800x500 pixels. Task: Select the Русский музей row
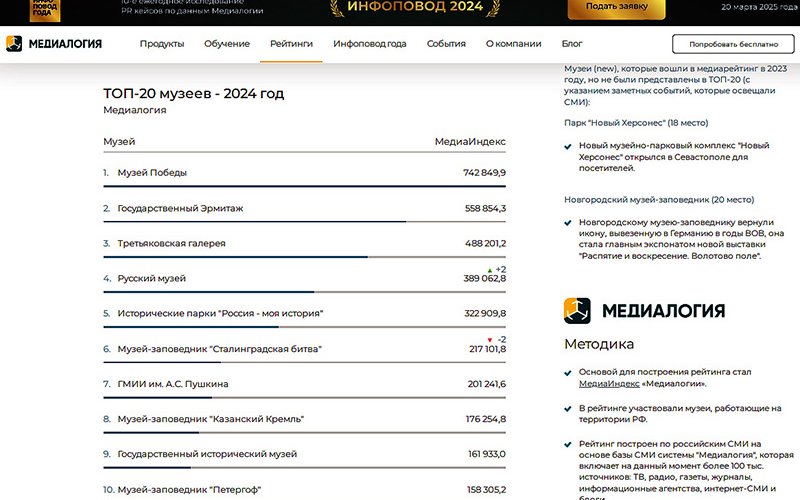coord(305,279)
